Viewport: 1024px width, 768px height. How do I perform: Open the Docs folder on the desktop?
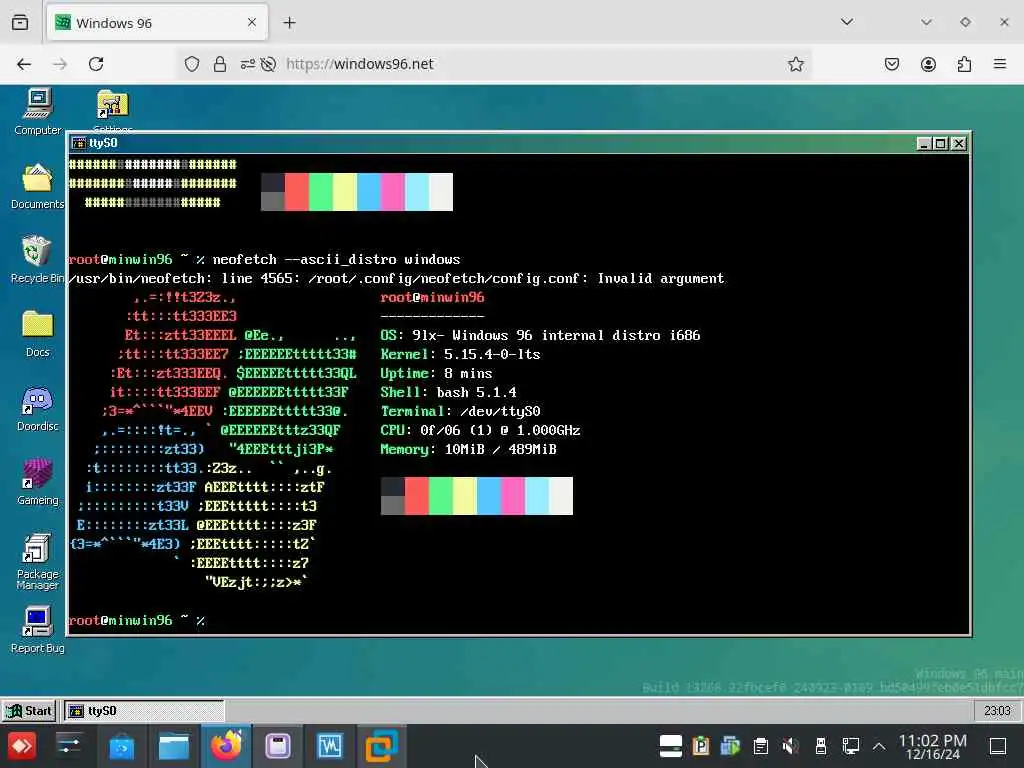coord(37,334)
